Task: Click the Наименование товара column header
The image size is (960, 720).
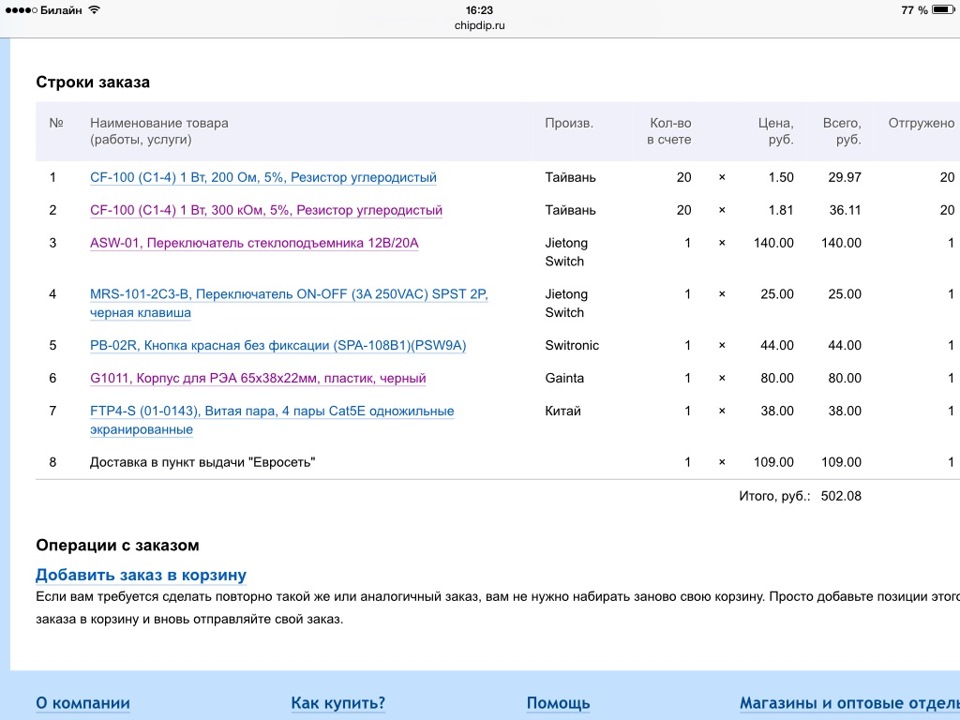Action: click(159, 131)
